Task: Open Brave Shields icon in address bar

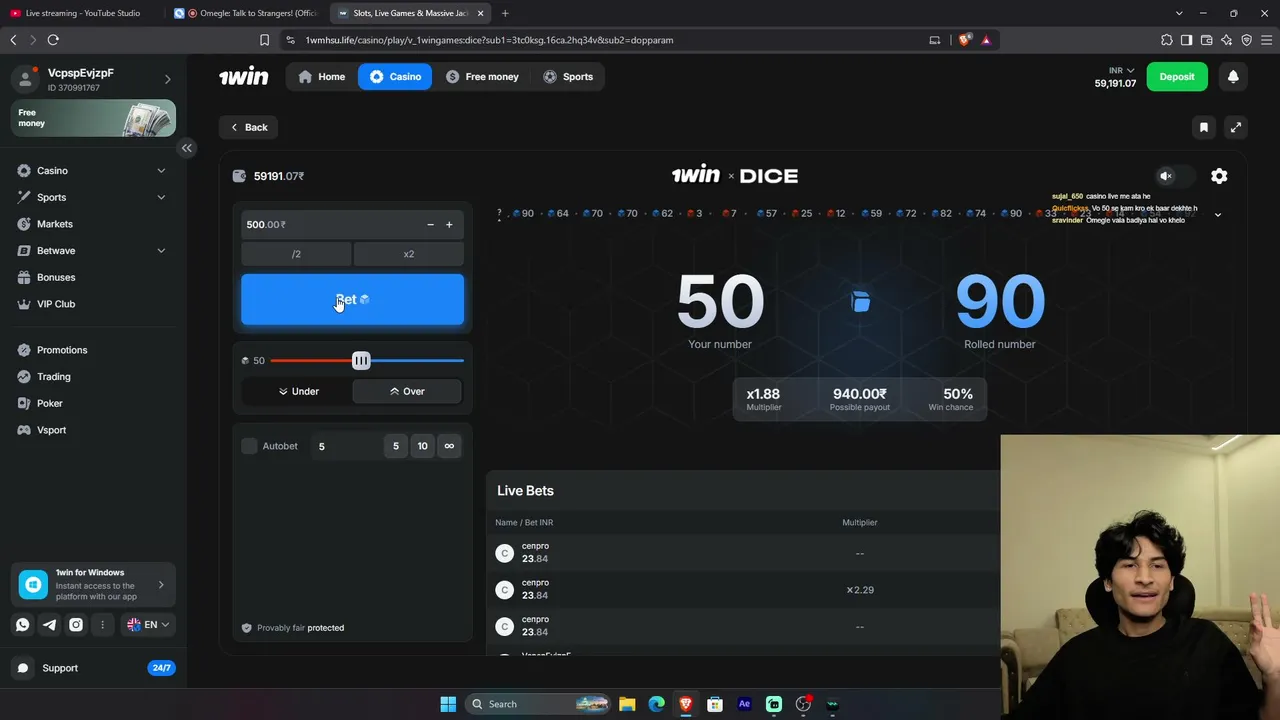Action: click(965, 40)
